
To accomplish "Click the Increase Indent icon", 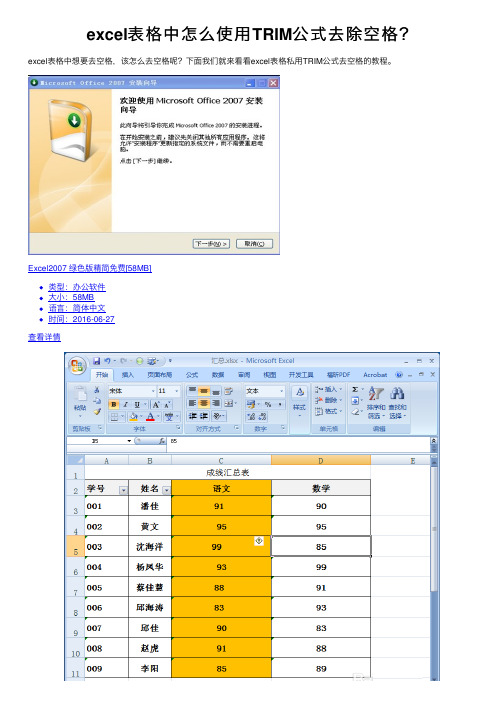I will tap(204, 416).
